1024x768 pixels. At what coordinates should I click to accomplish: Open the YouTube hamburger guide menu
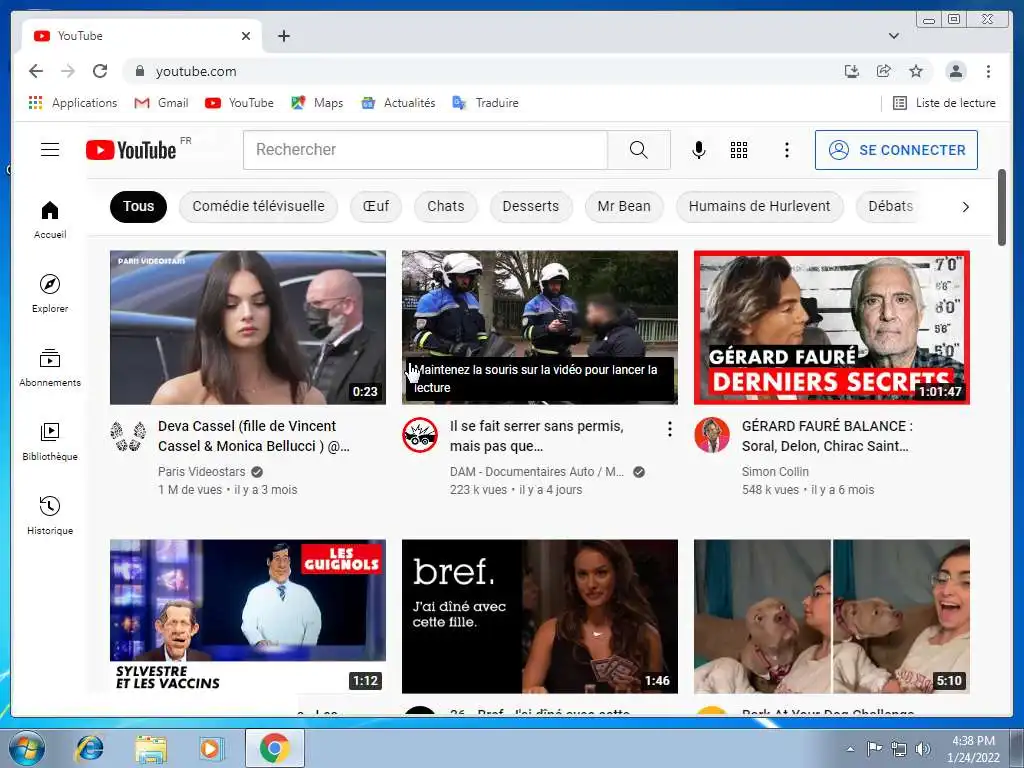(50, 150)
